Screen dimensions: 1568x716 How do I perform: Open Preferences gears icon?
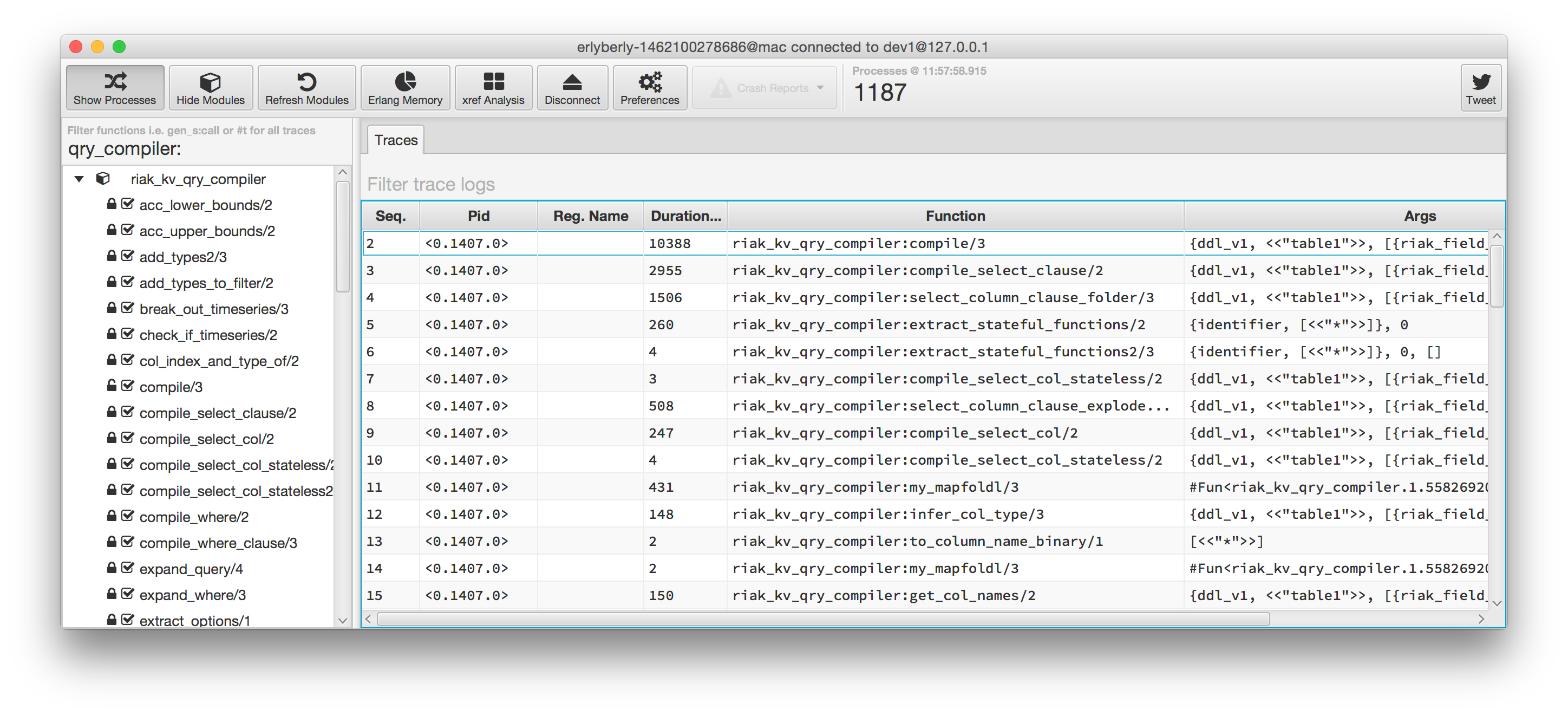pos(650,82)
